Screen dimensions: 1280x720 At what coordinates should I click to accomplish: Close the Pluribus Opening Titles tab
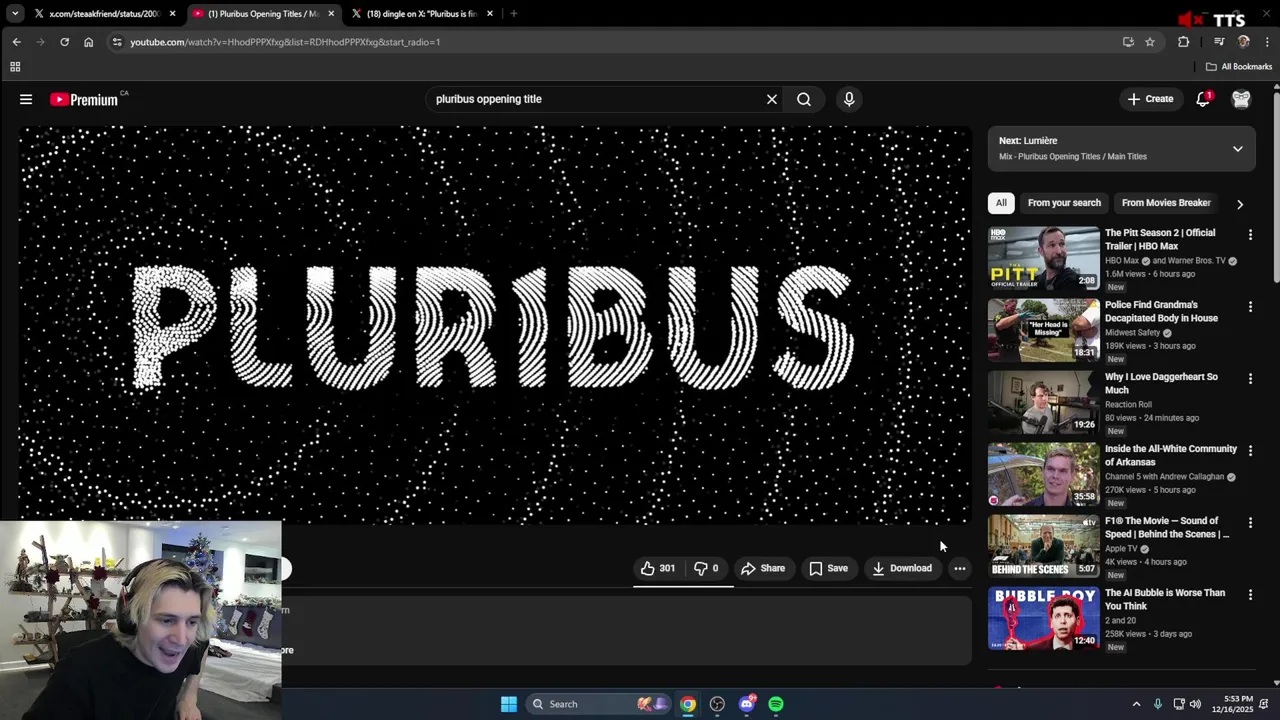pyautogui.click(x=331, y=14)
